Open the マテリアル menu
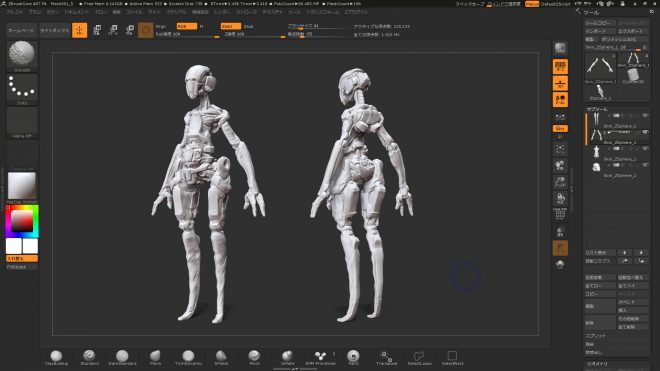 coord(176,12)
